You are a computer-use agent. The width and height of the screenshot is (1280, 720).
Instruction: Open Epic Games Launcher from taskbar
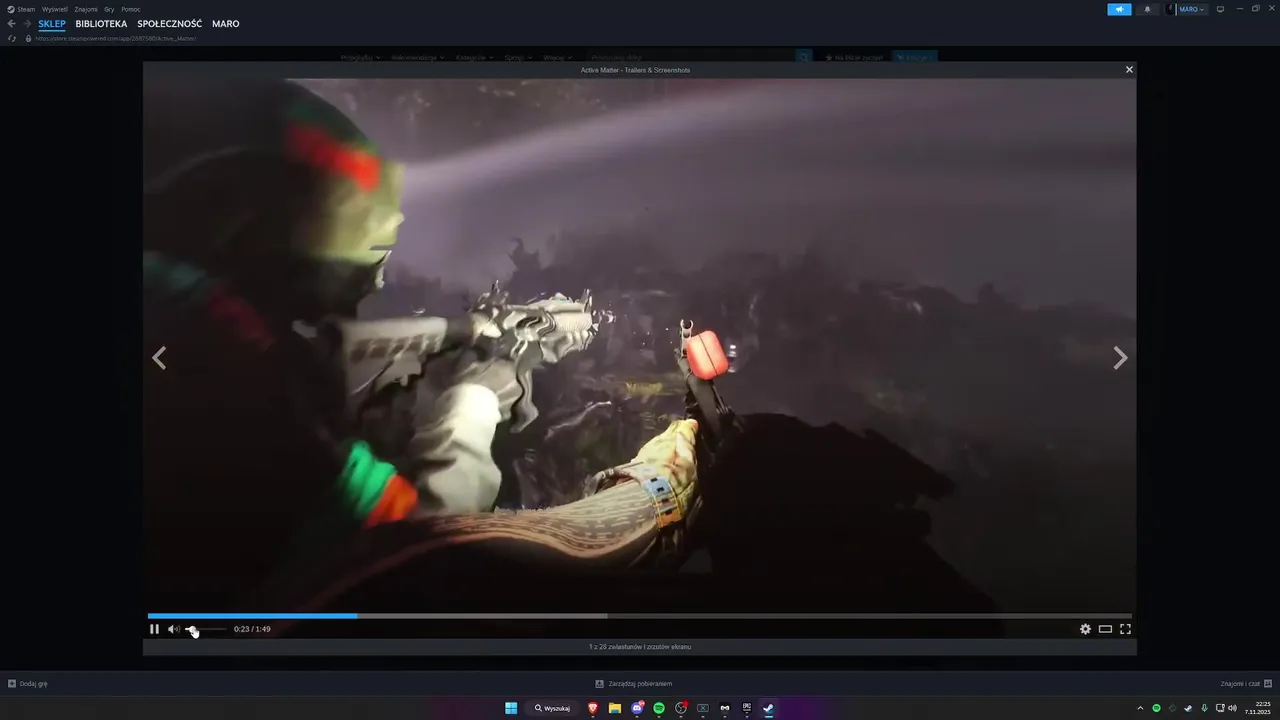click(747, 708)
